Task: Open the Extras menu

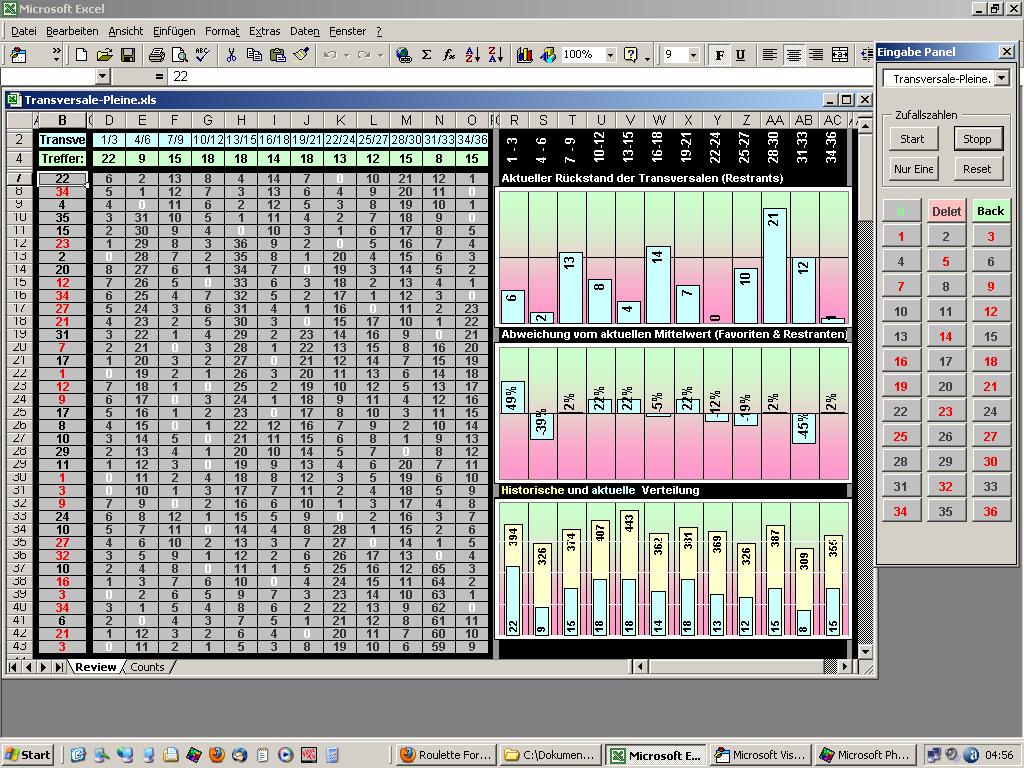Action: [x=264, y=31]
